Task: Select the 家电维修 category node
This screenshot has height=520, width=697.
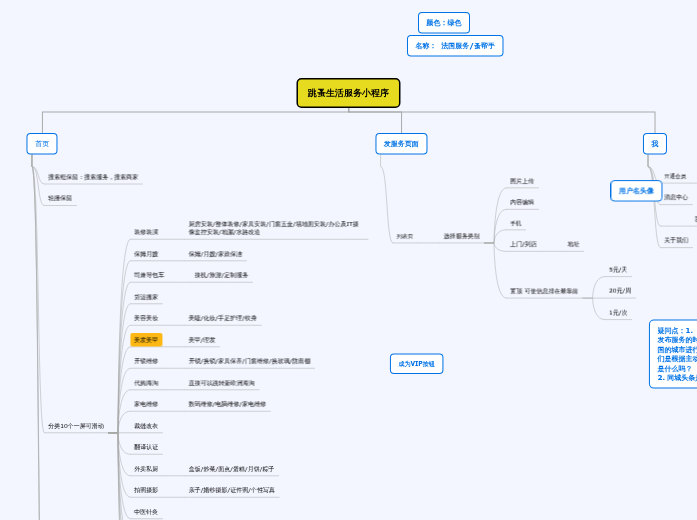Action: click(x=146, y=404)
